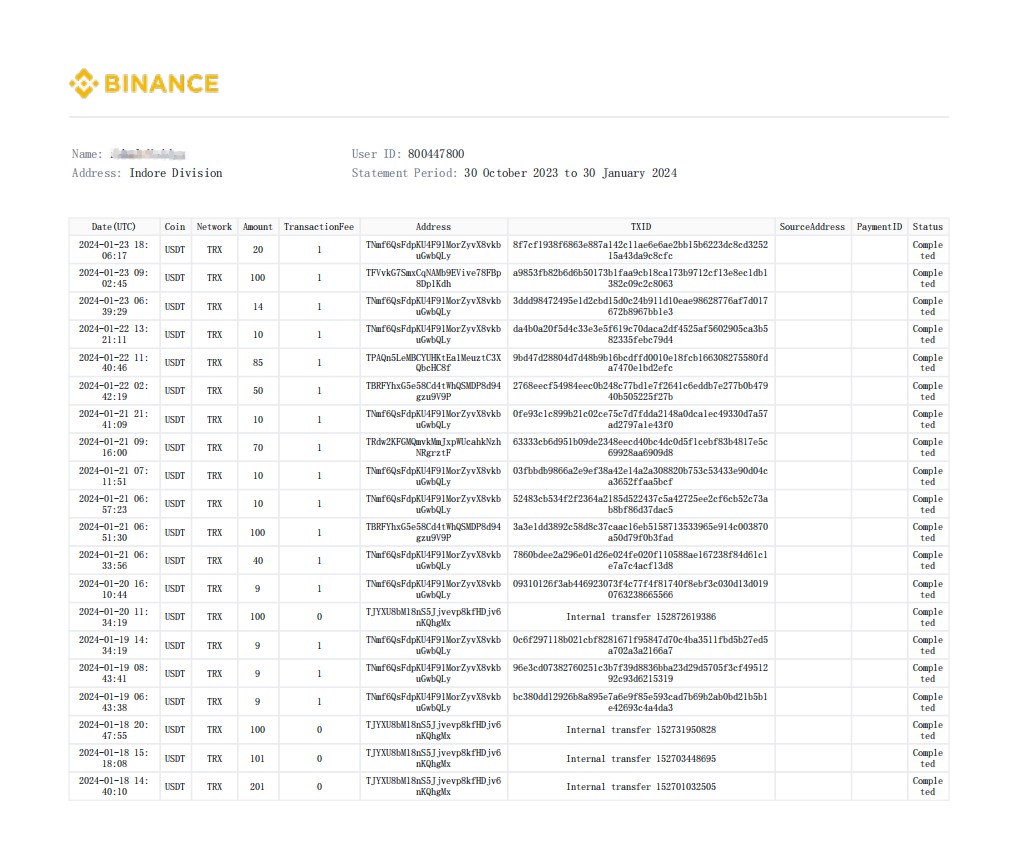
Task: Select TXID starting 63333cb6d951b09de
Action: [641, 447]
